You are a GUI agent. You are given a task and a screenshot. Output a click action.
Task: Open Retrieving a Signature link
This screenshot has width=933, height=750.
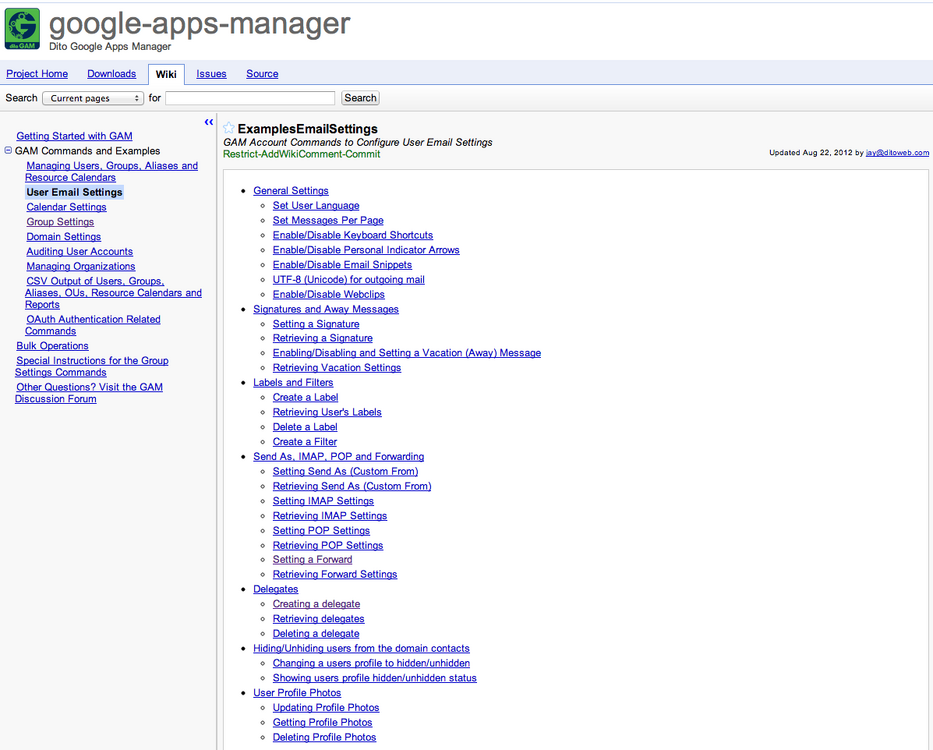point(323,338)
